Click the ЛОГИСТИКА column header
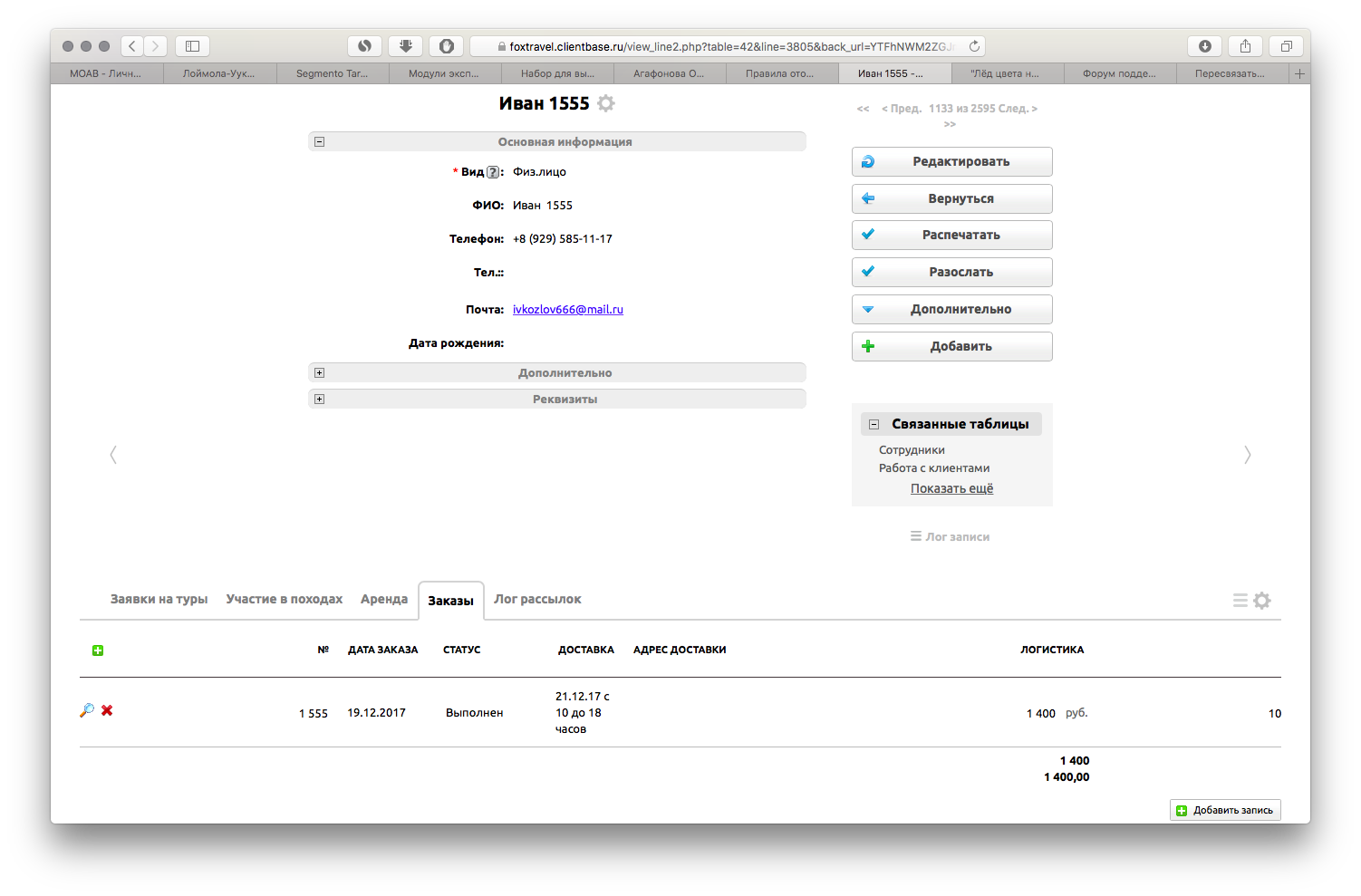This screenshot has width=1361, height=896. 1052,650
